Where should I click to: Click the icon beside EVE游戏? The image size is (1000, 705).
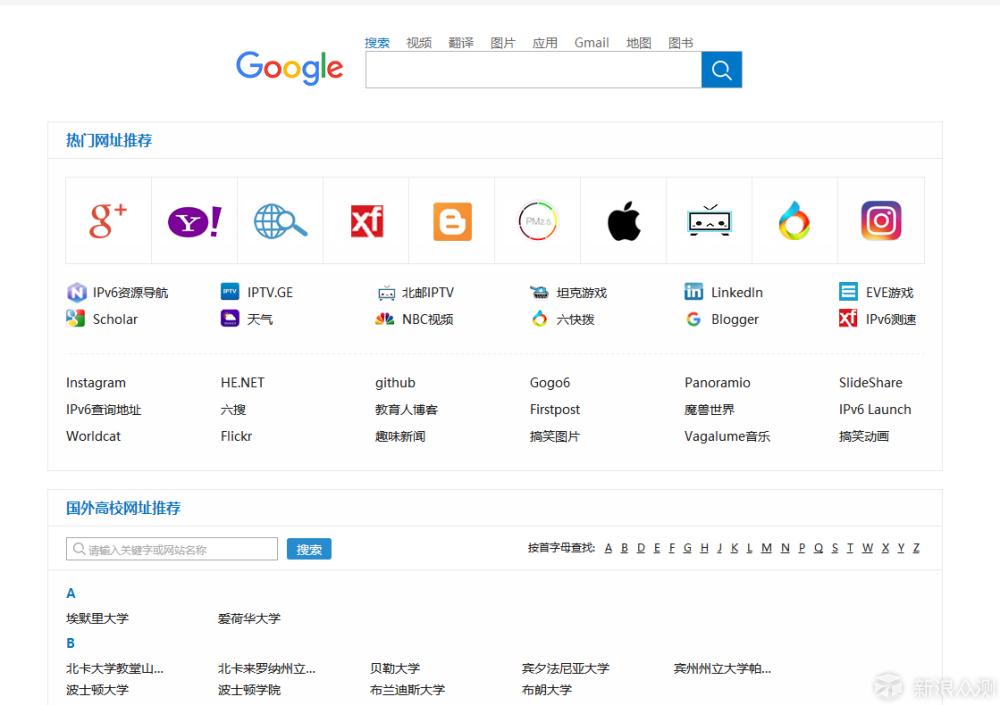(x=848, y=292)
